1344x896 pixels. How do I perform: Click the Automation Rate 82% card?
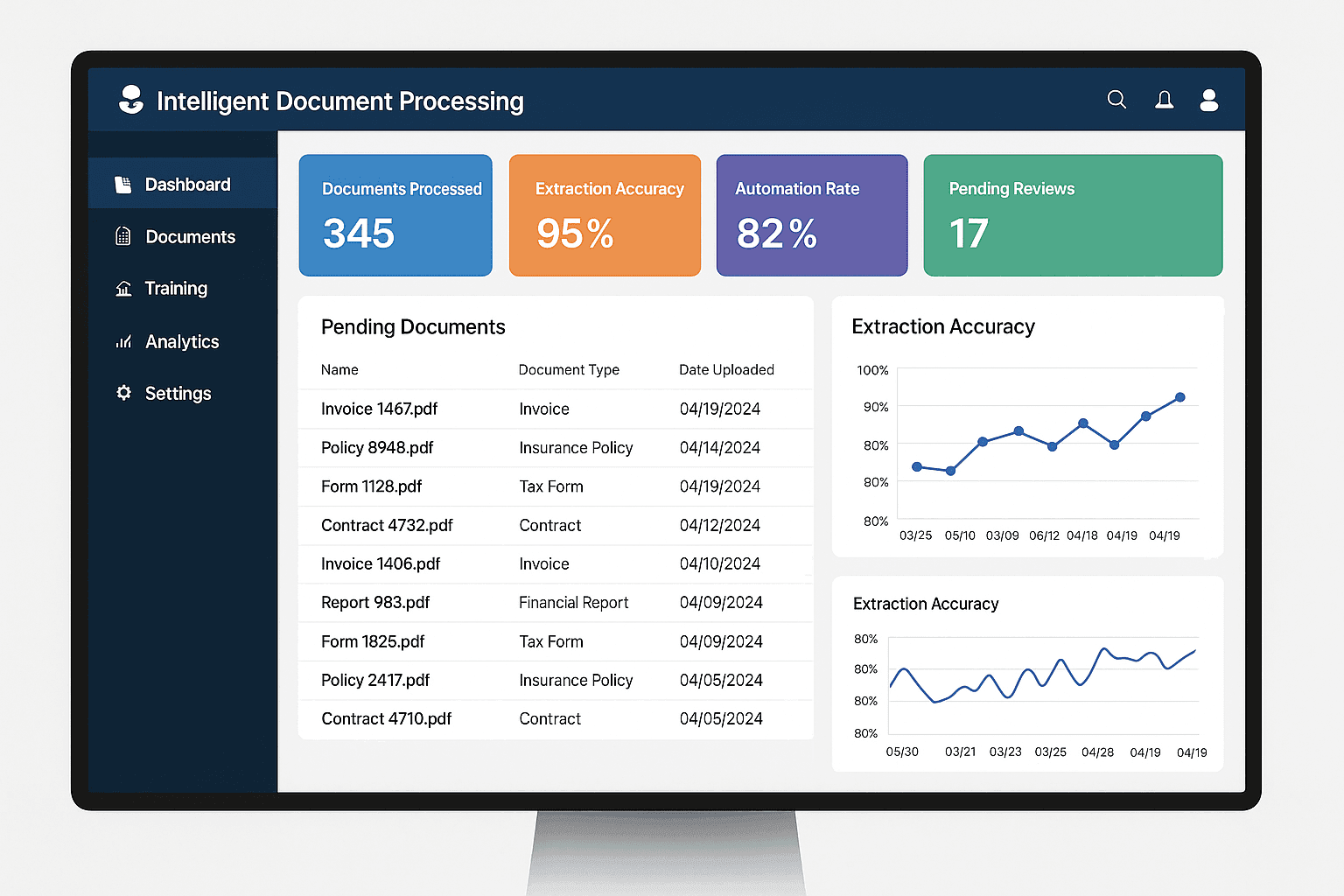tap(811, 214)
